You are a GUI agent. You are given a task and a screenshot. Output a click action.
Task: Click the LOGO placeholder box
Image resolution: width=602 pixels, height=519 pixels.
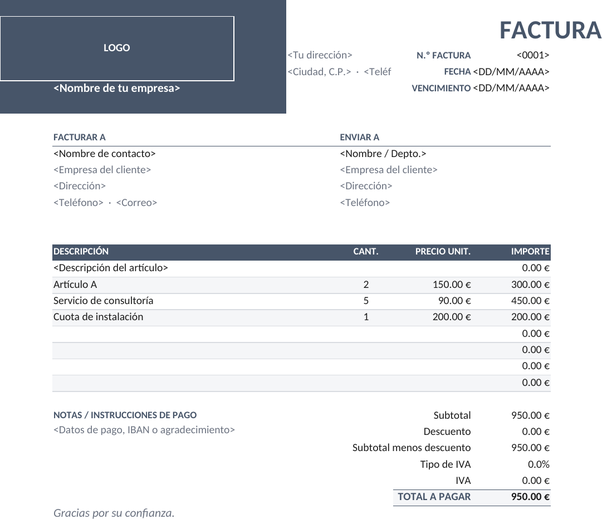coord(117,48)
